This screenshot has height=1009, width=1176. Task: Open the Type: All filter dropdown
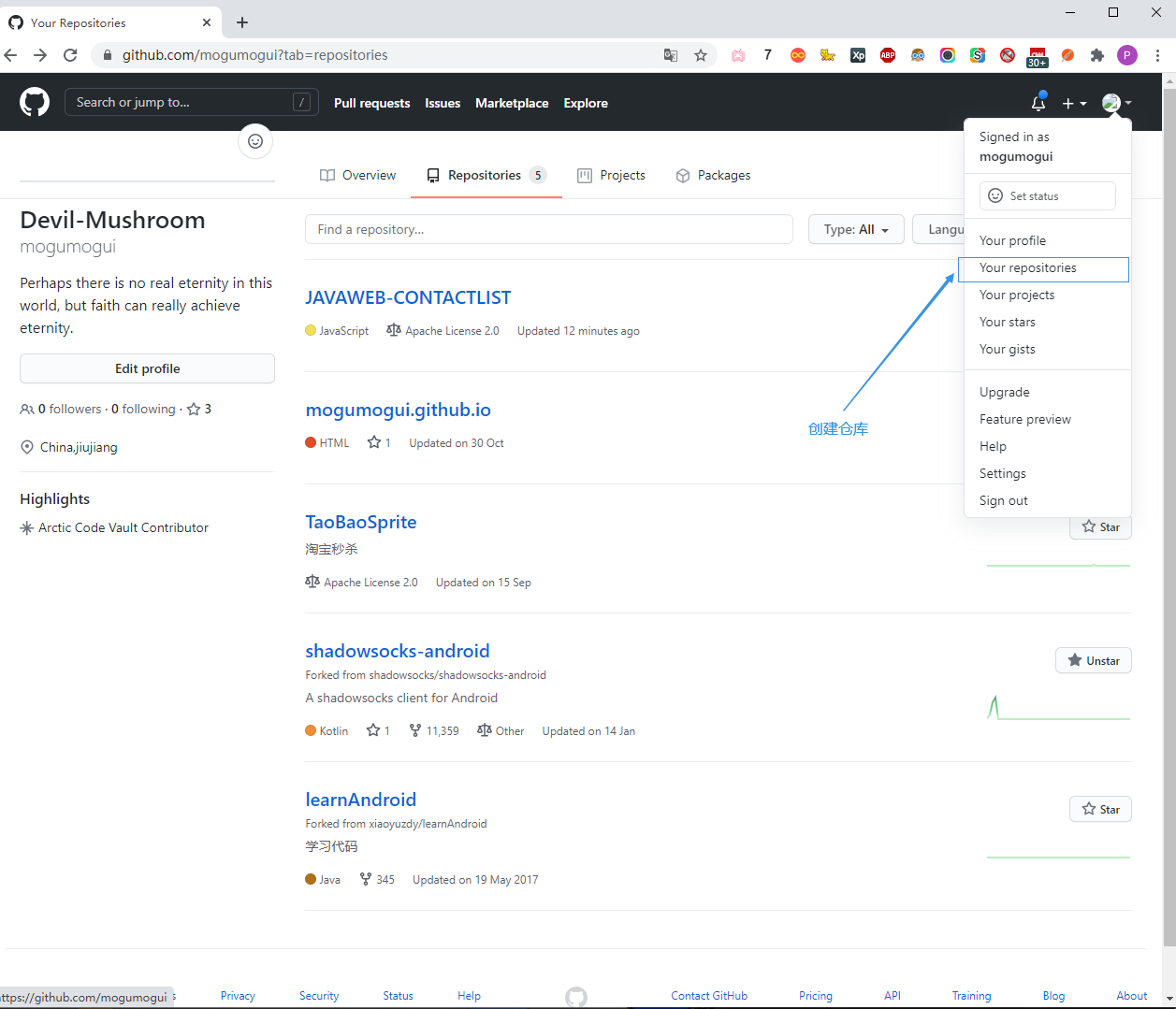point(856,229)
